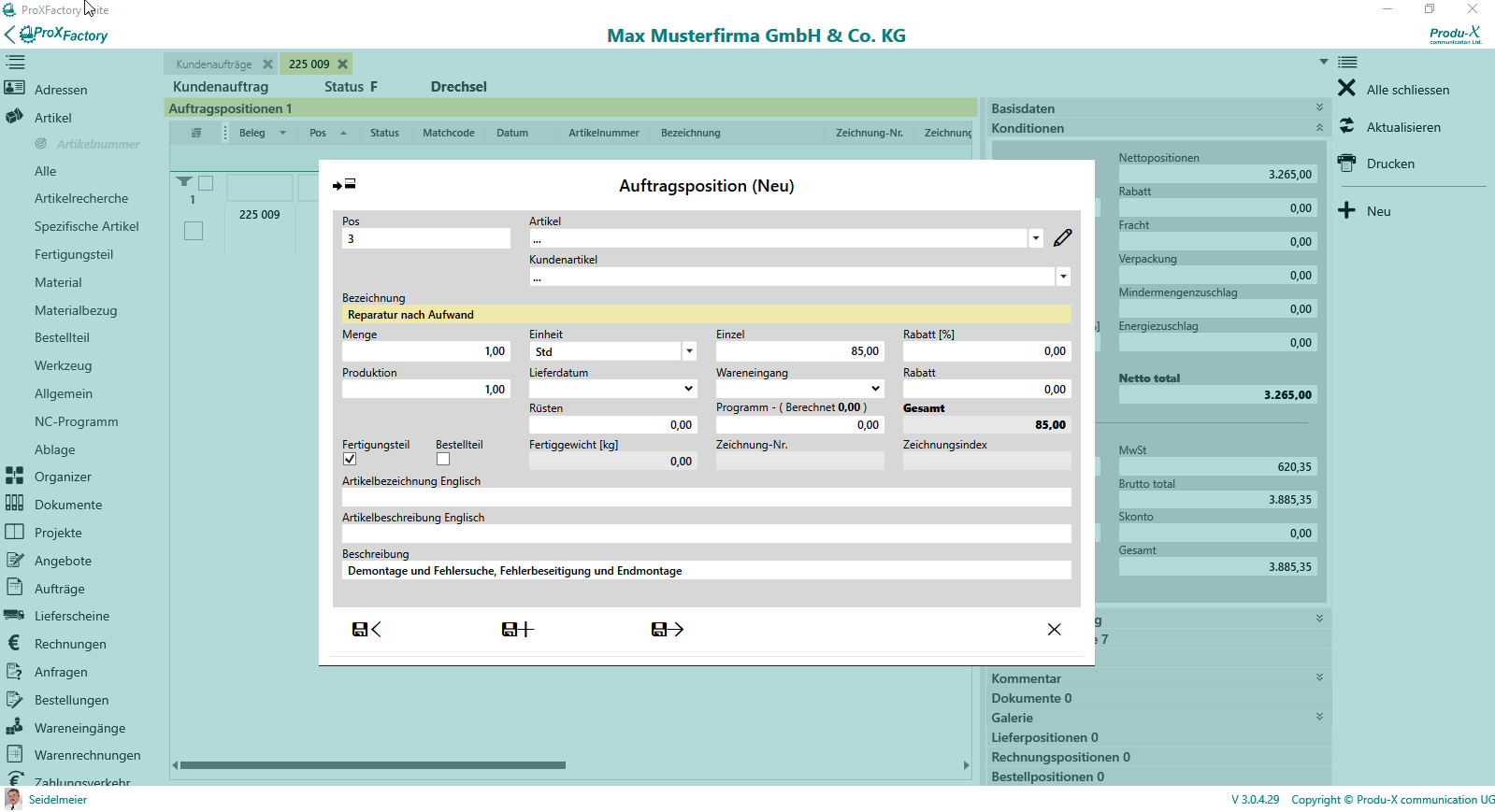
Task: Click the Anfragen sidebar icon
Action: [x=14, y=671]
